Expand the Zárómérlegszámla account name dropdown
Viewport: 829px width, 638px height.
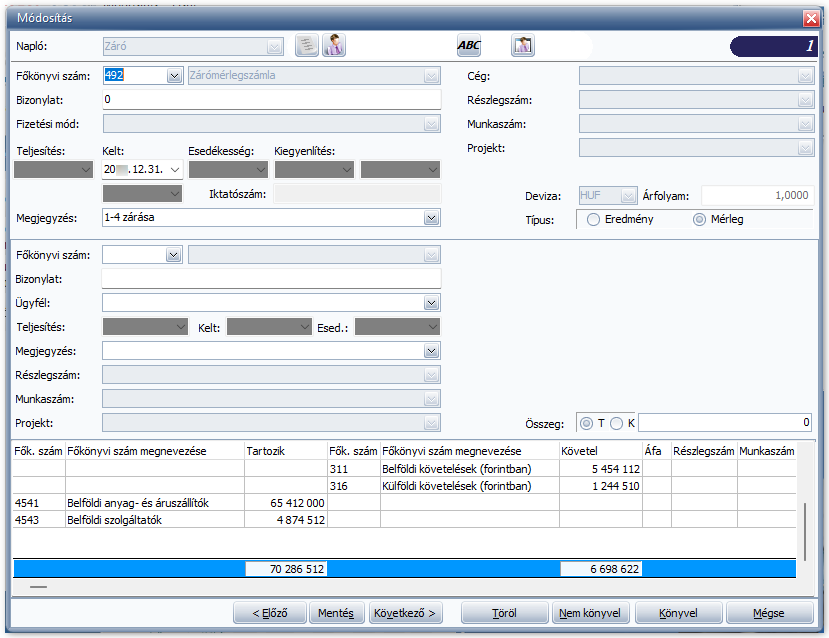pos(431,76)
